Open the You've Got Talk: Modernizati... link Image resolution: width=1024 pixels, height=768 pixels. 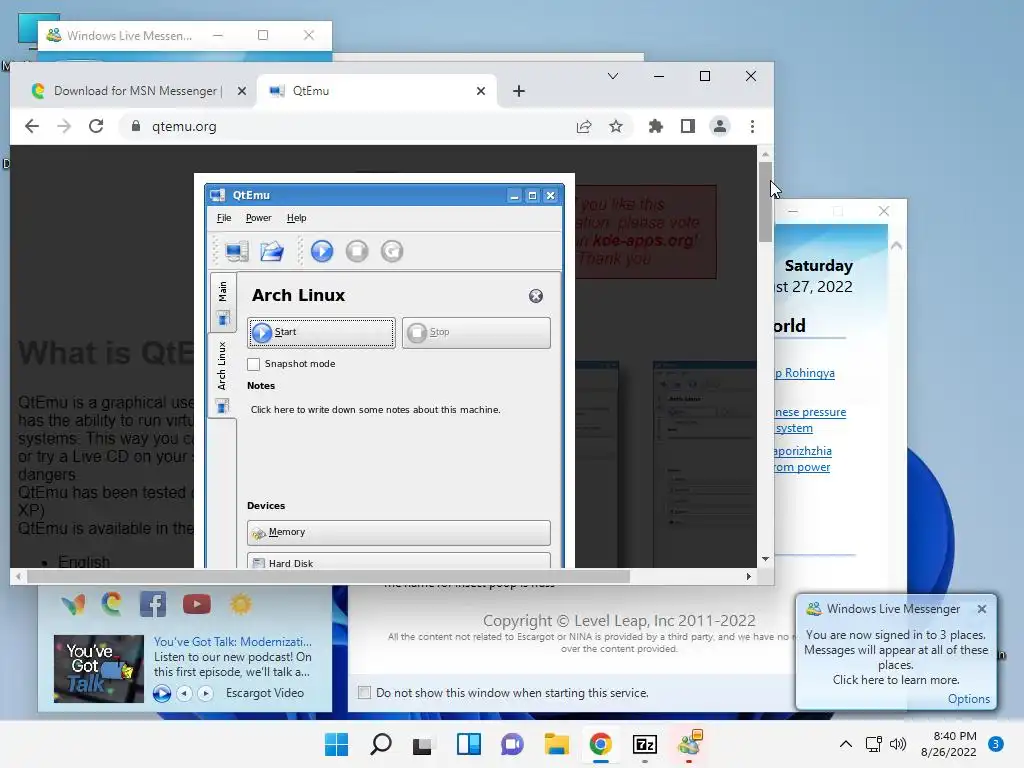coord(232,642)
